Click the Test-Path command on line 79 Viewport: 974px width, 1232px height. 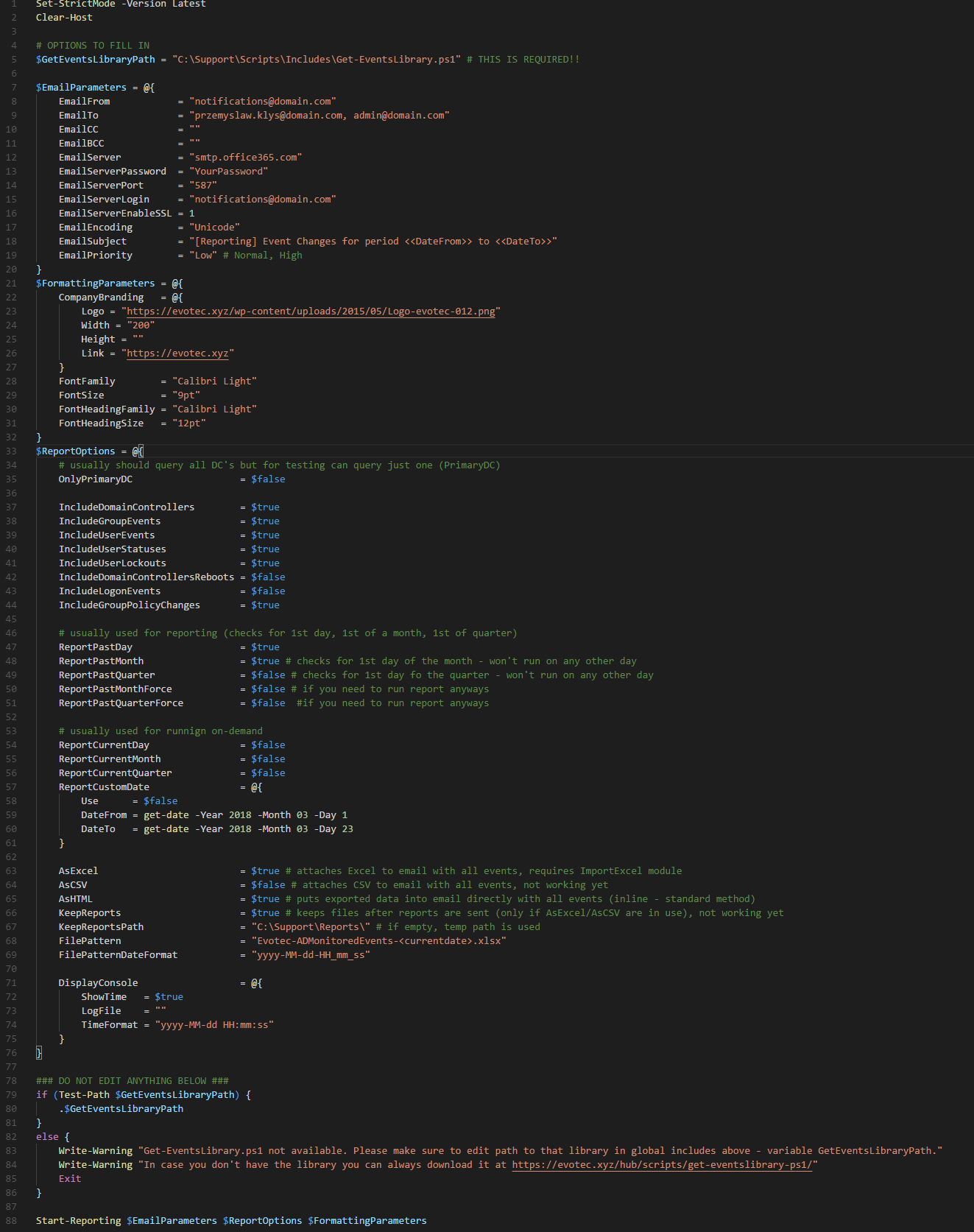click(x=84, y=1095)
